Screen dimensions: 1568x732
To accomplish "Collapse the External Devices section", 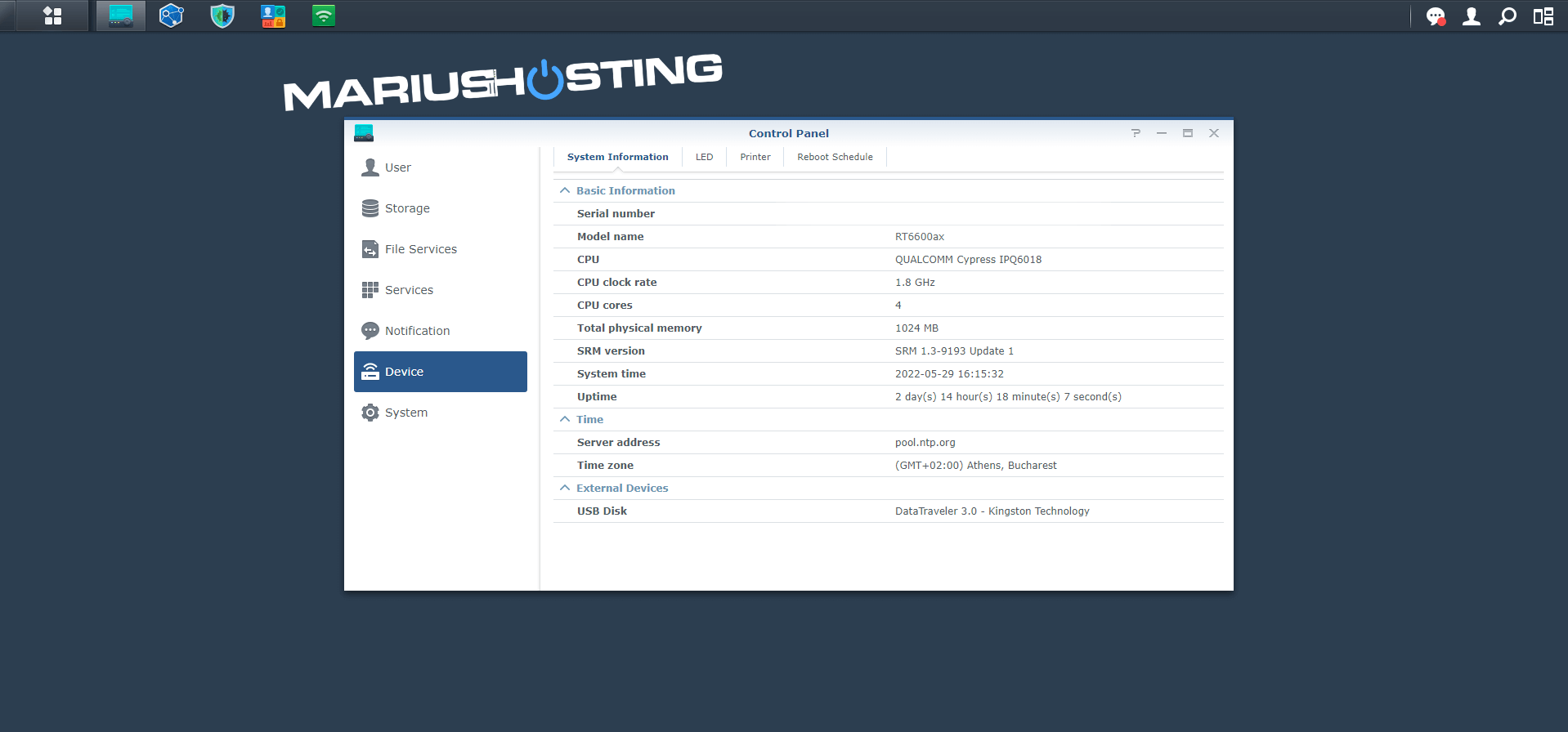I will pos(565,488).
